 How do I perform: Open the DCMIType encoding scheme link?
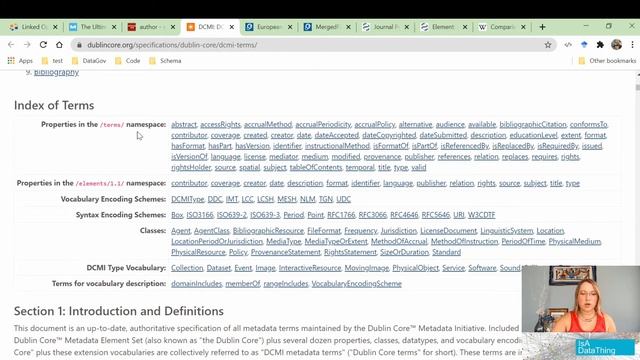coord(187,199)
